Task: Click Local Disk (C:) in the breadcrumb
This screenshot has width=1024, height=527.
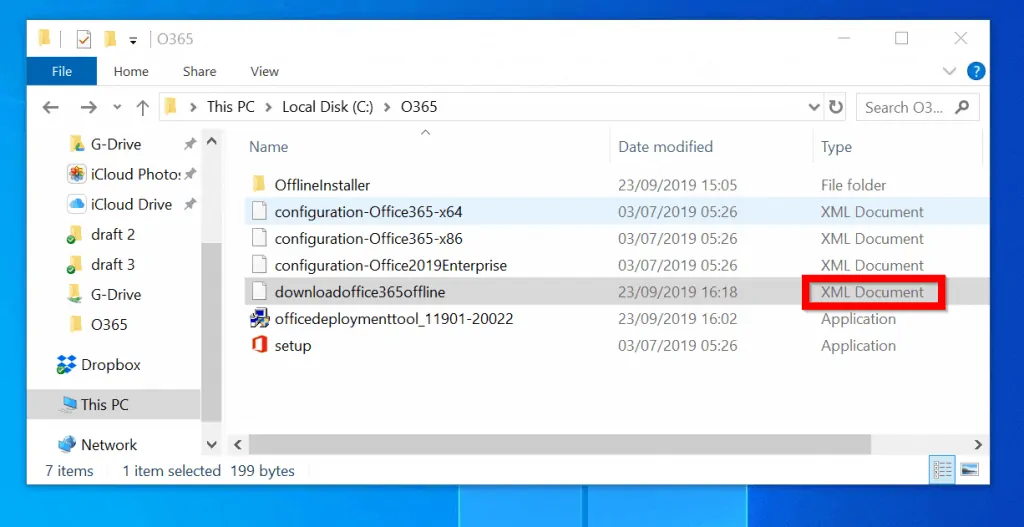Action: [327, 107]
